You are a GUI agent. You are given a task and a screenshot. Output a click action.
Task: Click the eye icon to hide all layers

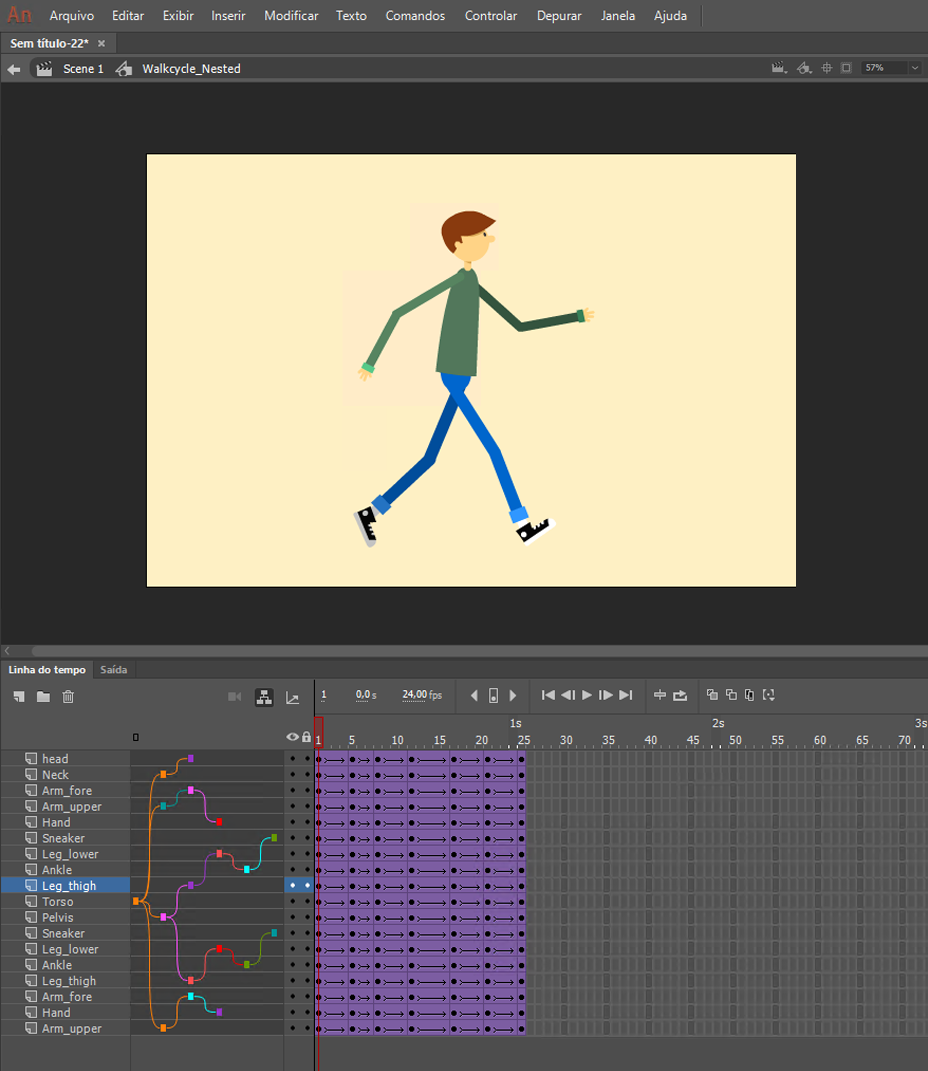click(x=293, y=737)
